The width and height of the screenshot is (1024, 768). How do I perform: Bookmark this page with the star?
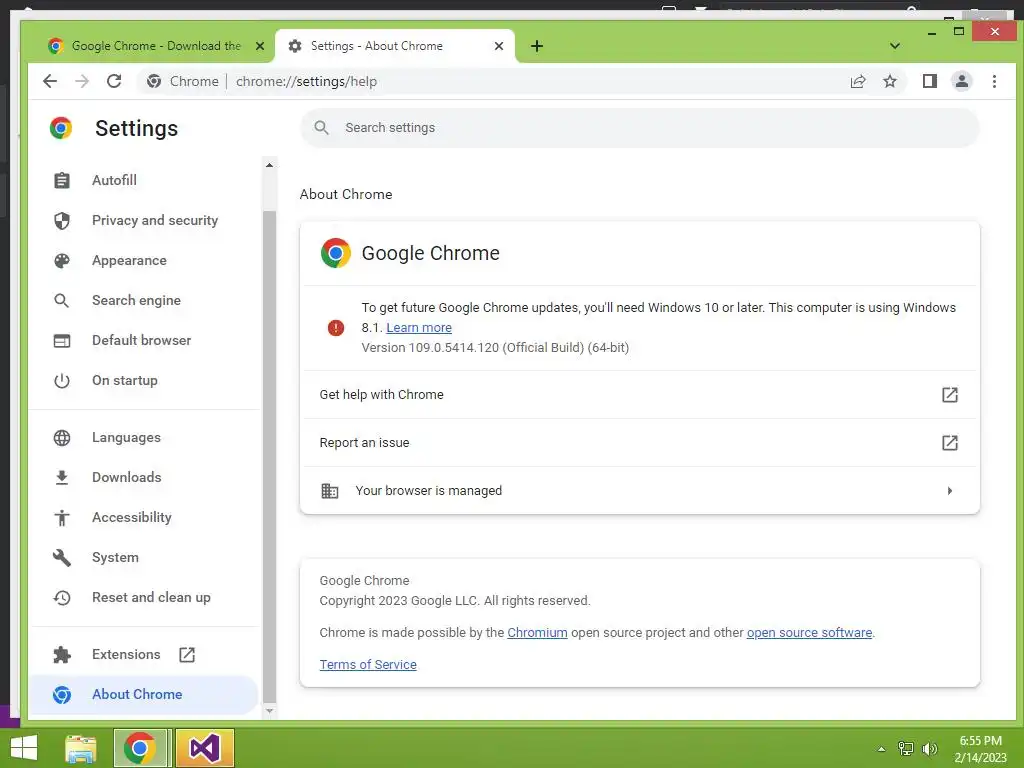(889, 81)
